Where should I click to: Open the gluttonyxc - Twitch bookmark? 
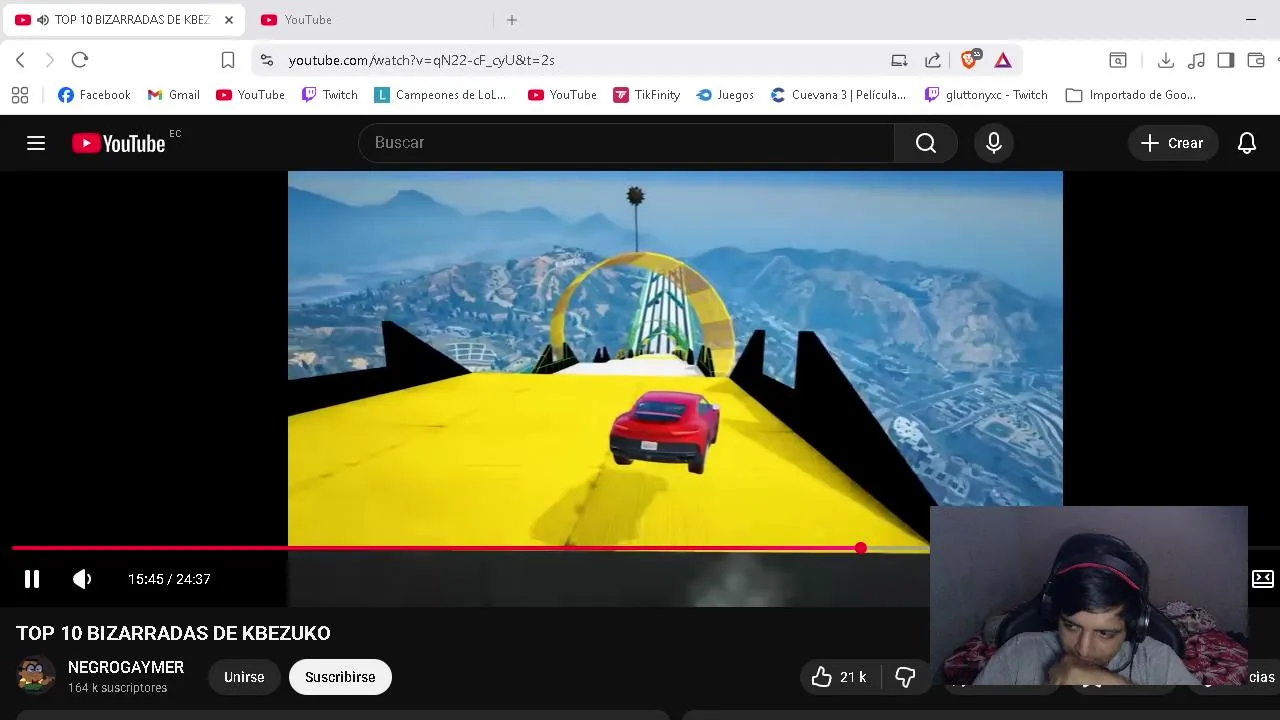[x=986, y=95]
